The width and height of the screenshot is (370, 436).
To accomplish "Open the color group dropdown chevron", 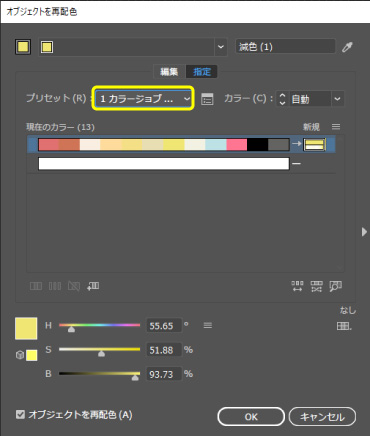I will click(x=221, y=47).
